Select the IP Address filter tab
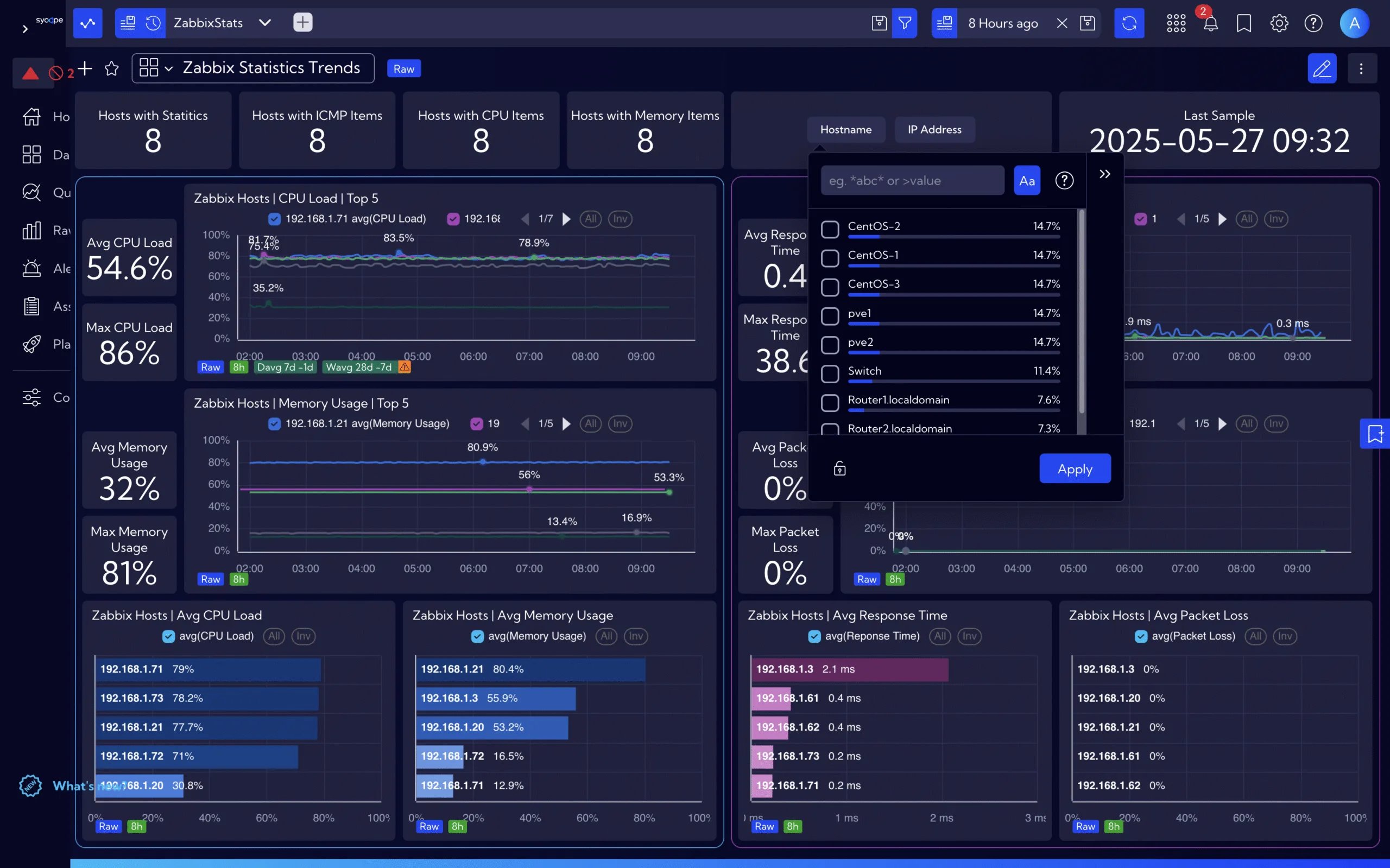The width and height of the screenshot is (1390, 868). [x=934, y=130]
